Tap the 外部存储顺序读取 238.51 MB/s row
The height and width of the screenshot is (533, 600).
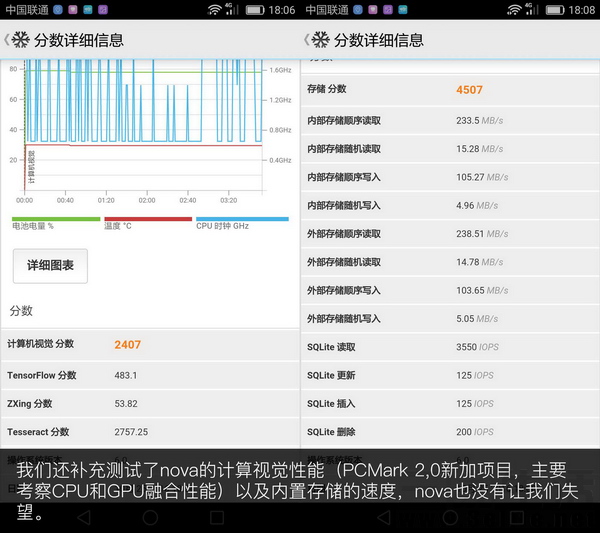450,234
